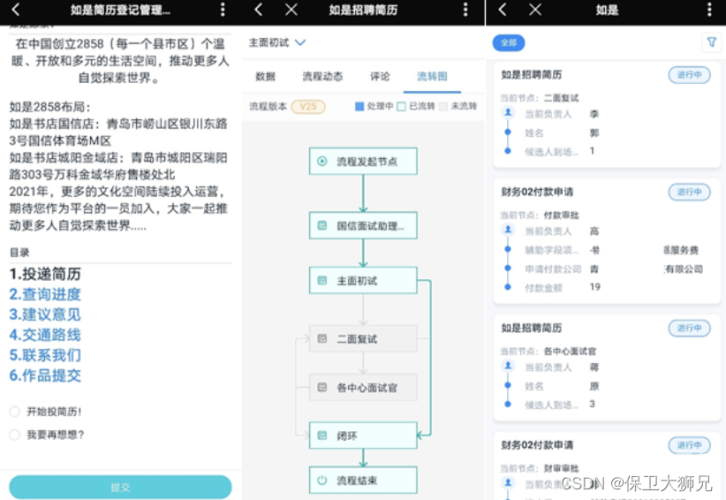Click 进行中 badge on 各中心面试官 card
This screenshot has height=500, width=726.
[689, 328]
